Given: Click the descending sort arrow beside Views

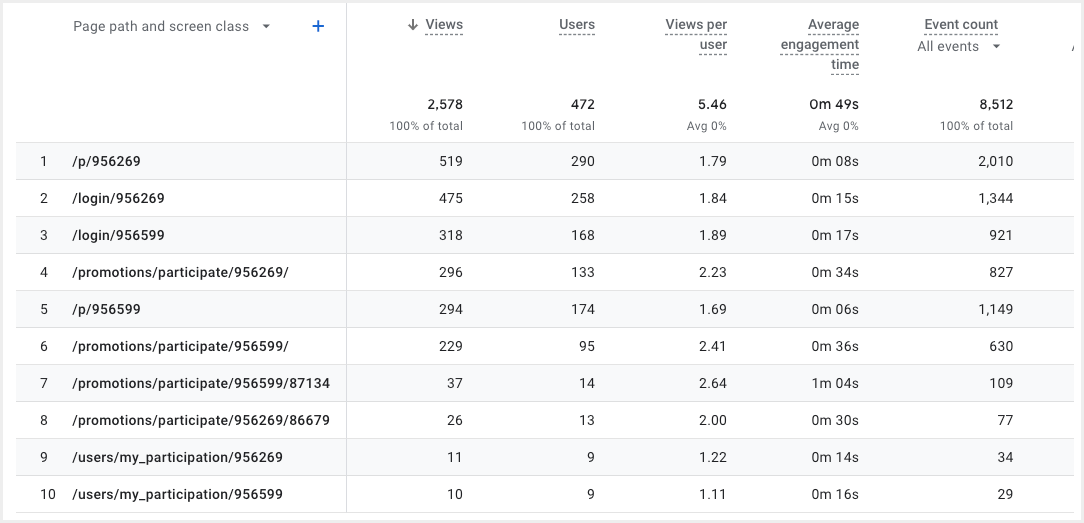Looking at the screenshot, I should pos(412,25).
